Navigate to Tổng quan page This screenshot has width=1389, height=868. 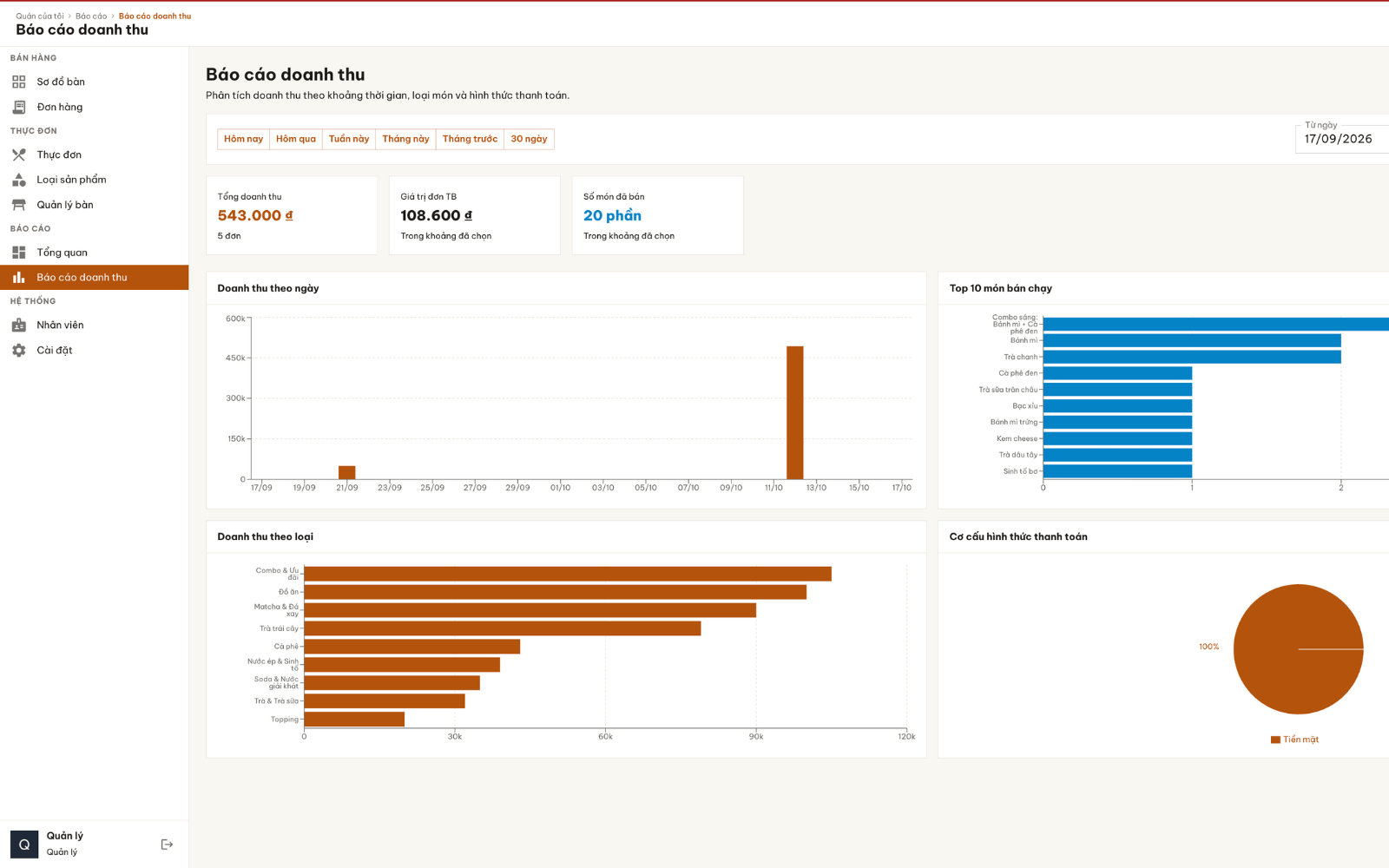point(94,253)
